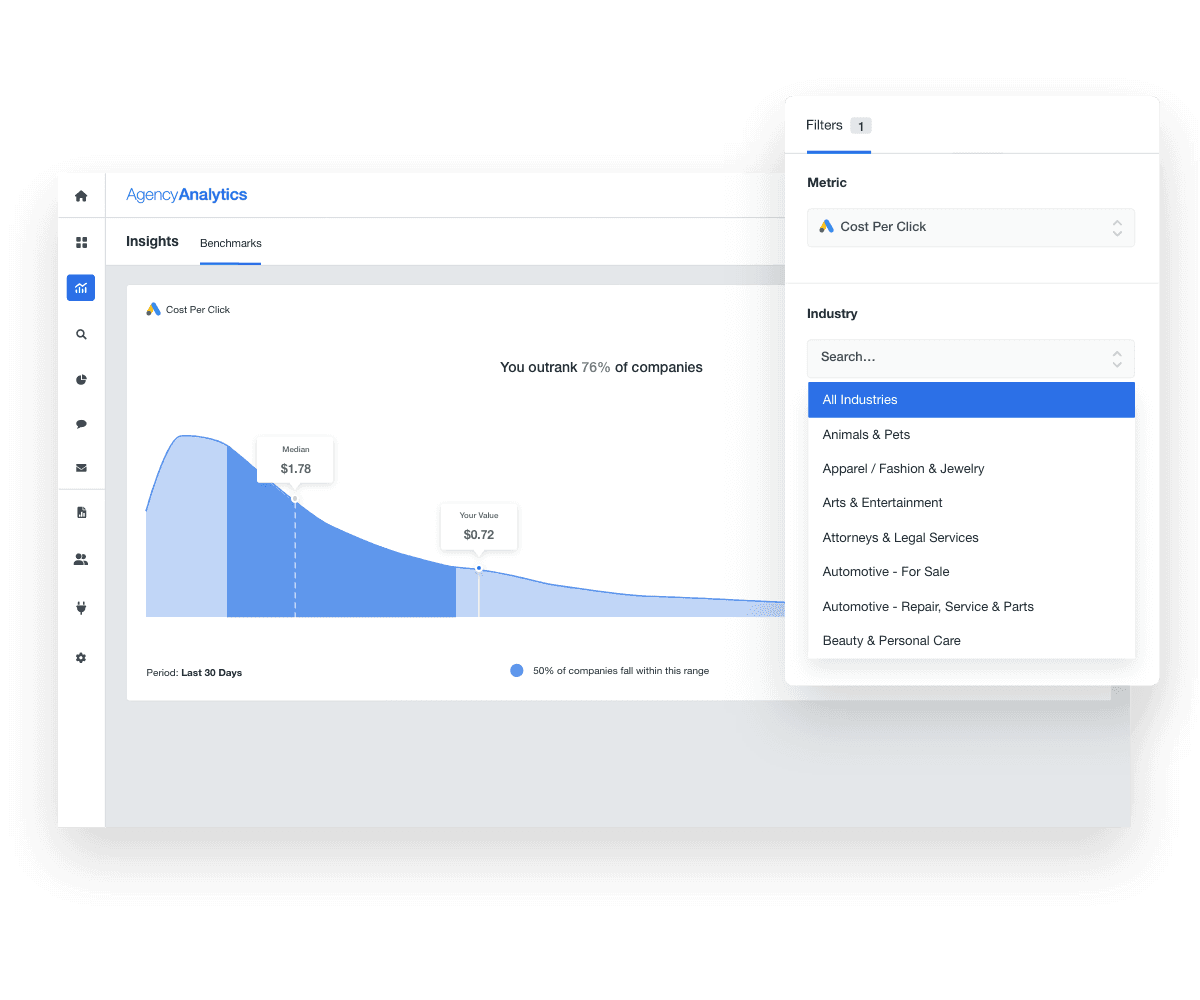
Task: Click the chat bubble sidebar icon
Action: pos(81,424)
